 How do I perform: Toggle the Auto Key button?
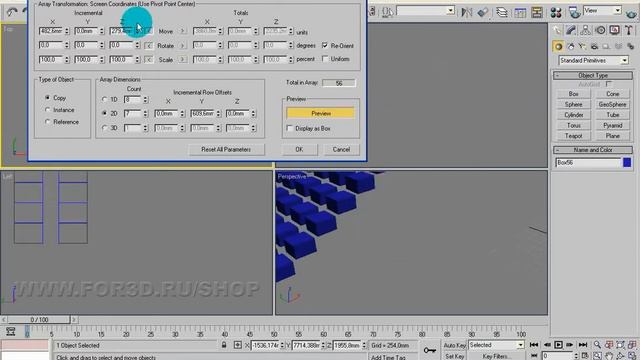click(454, 345)
